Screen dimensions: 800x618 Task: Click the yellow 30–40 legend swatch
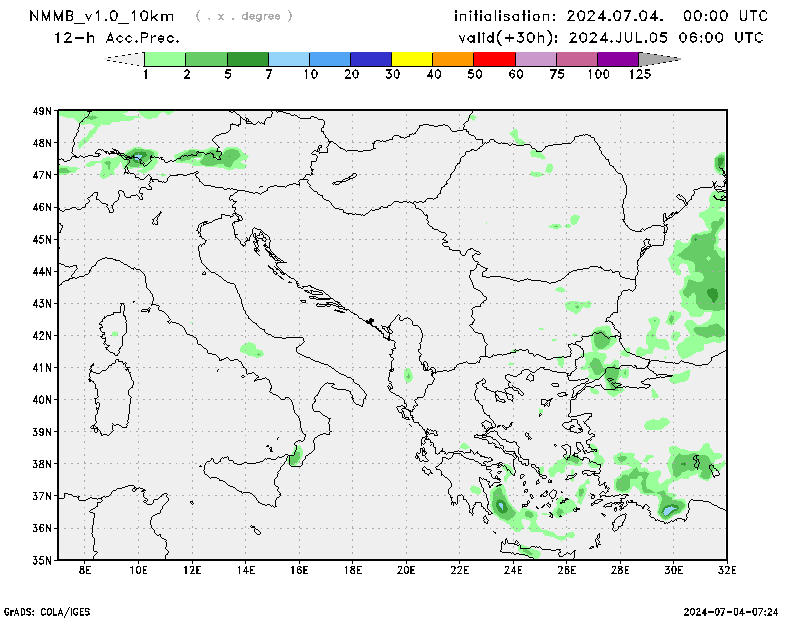[412, 59]
